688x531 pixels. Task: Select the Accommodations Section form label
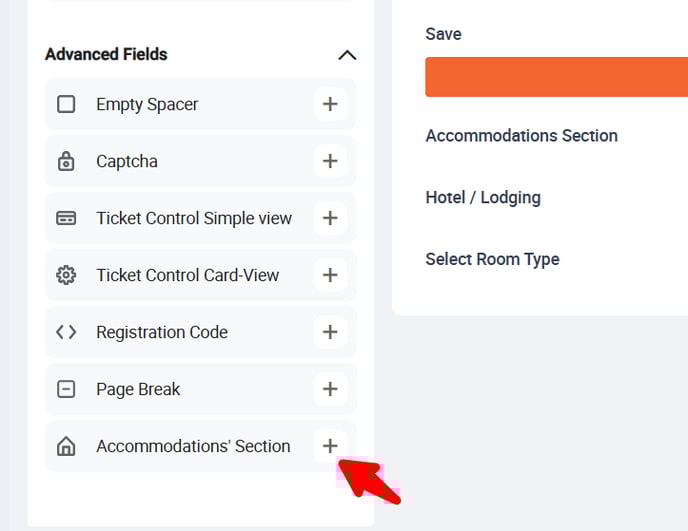tap(522, 136)
